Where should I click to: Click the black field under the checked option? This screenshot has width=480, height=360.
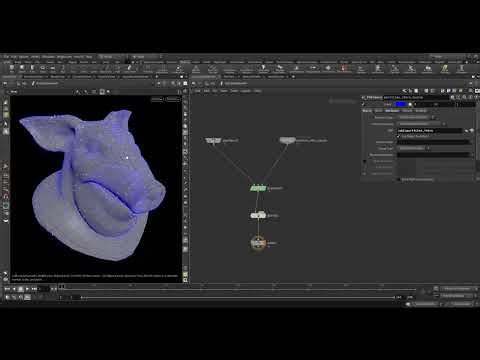coord(433,142)
